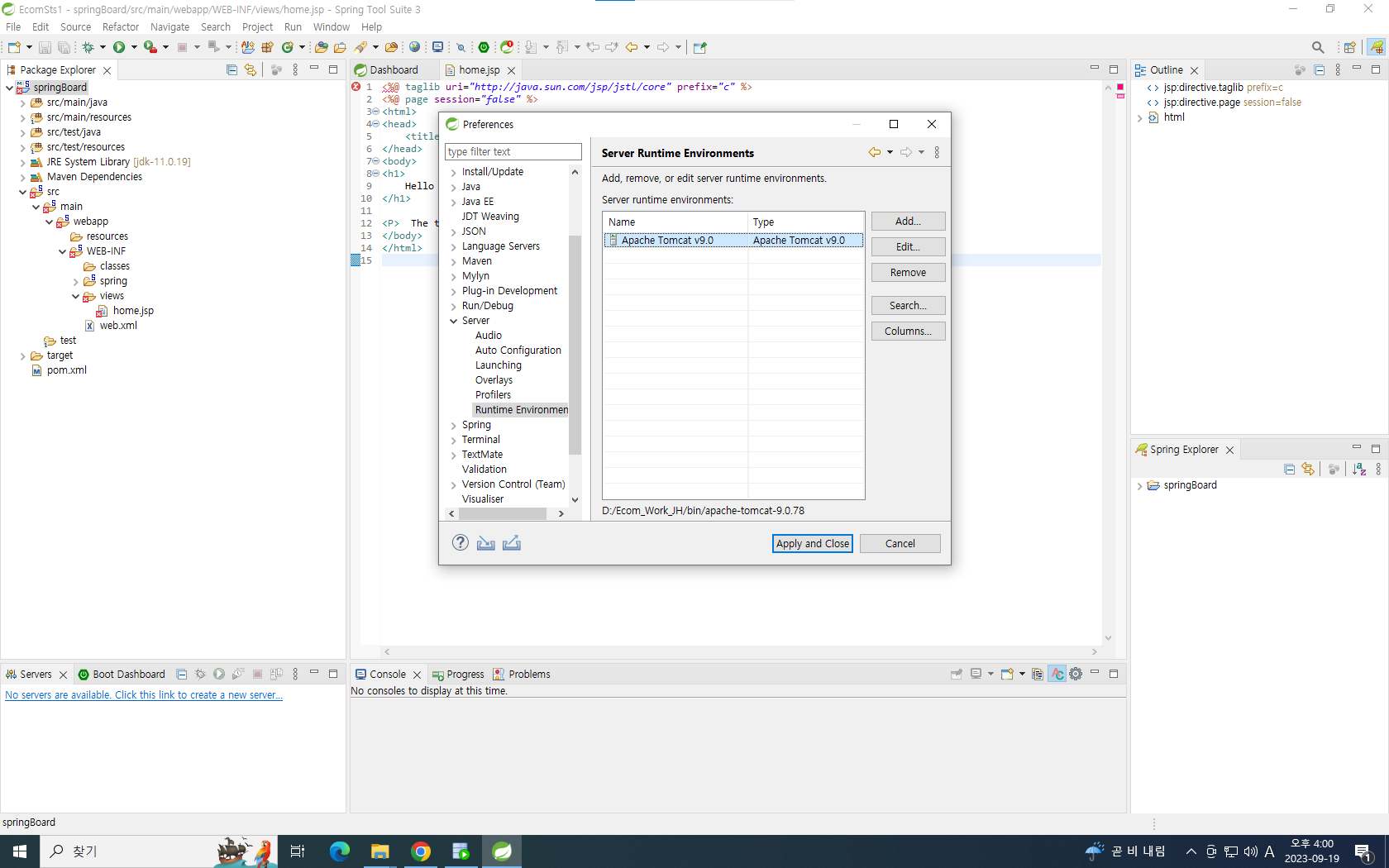Viewport: 1389px width, 868px height.
Task: Open the Refactor menu
Action: [x=121, y=26]
